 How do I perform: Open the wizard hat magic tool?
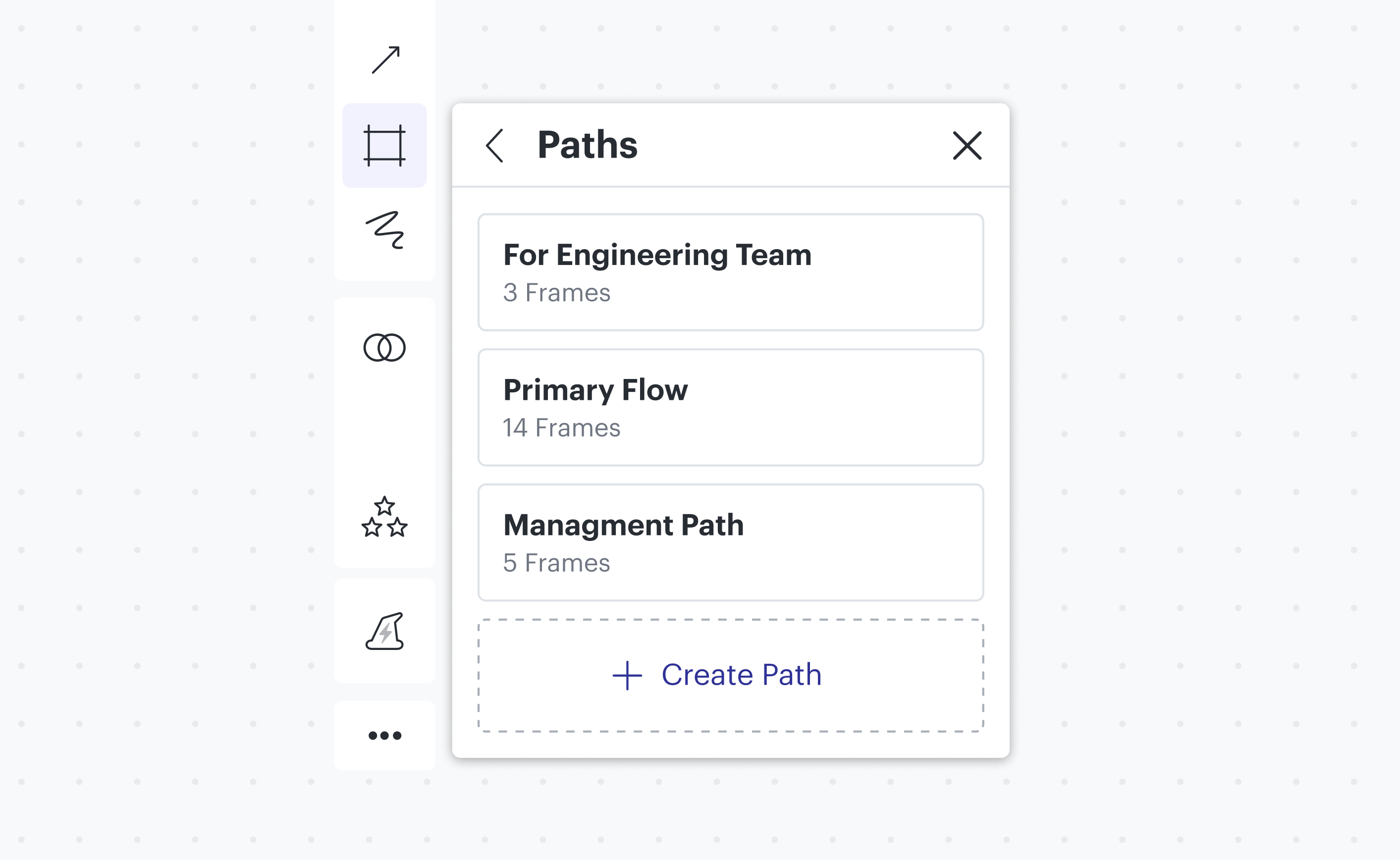pos(384,631)
